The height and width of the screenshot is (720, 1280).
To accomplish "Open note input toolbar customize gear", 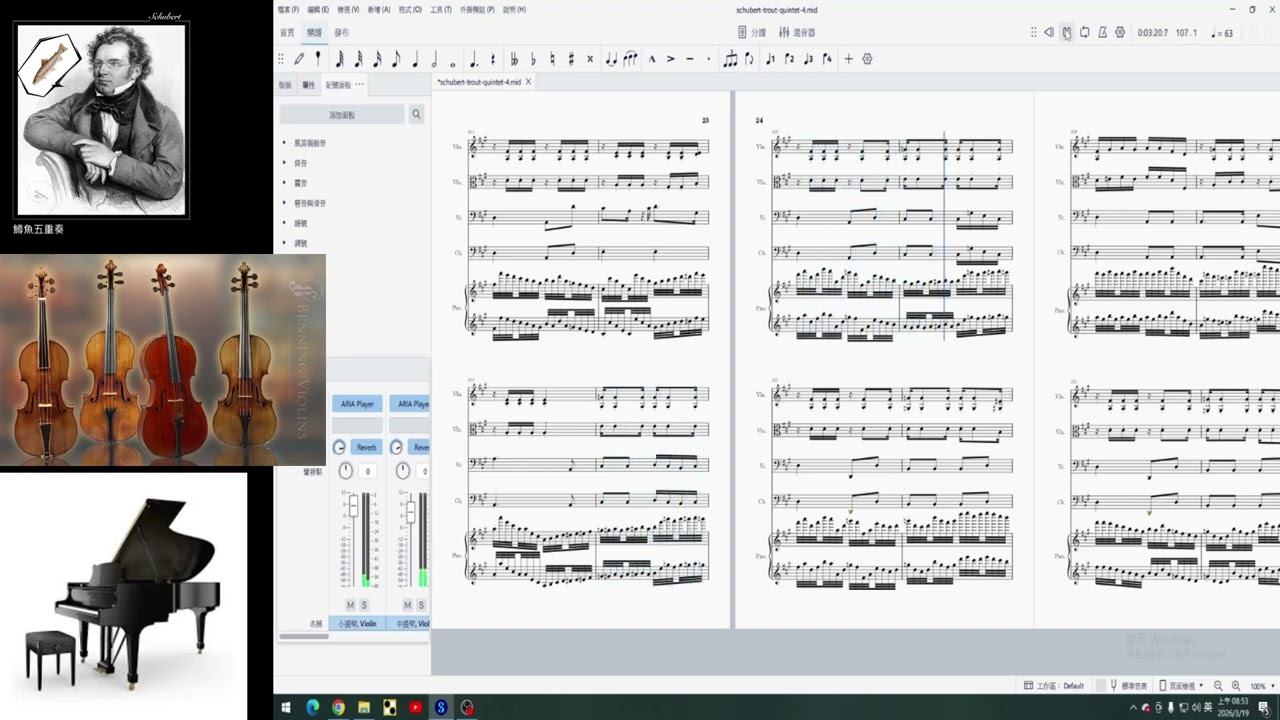I will coord(867,59).
